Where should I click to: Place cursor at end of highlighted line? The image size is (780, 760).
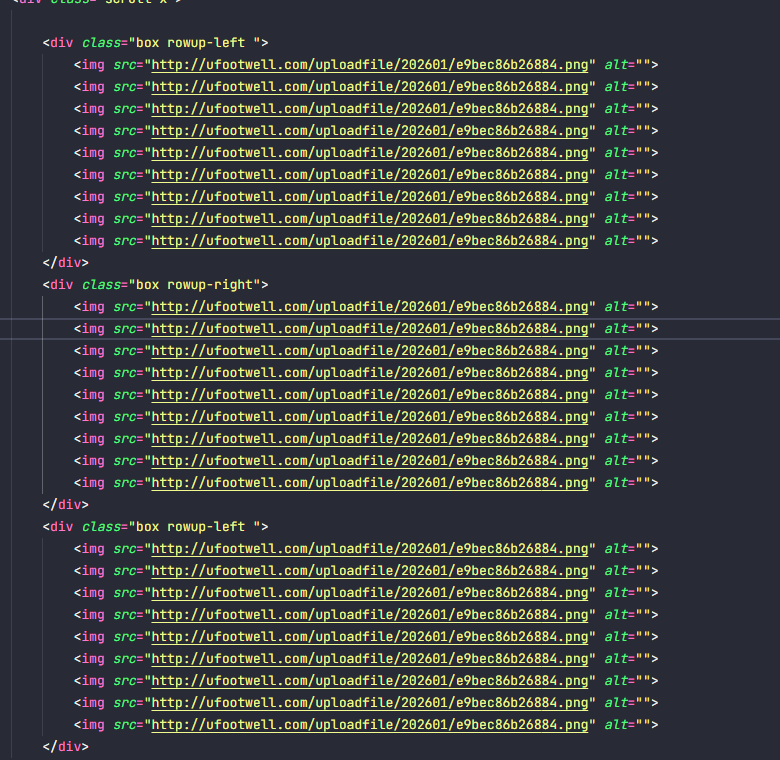coord(659,329)
